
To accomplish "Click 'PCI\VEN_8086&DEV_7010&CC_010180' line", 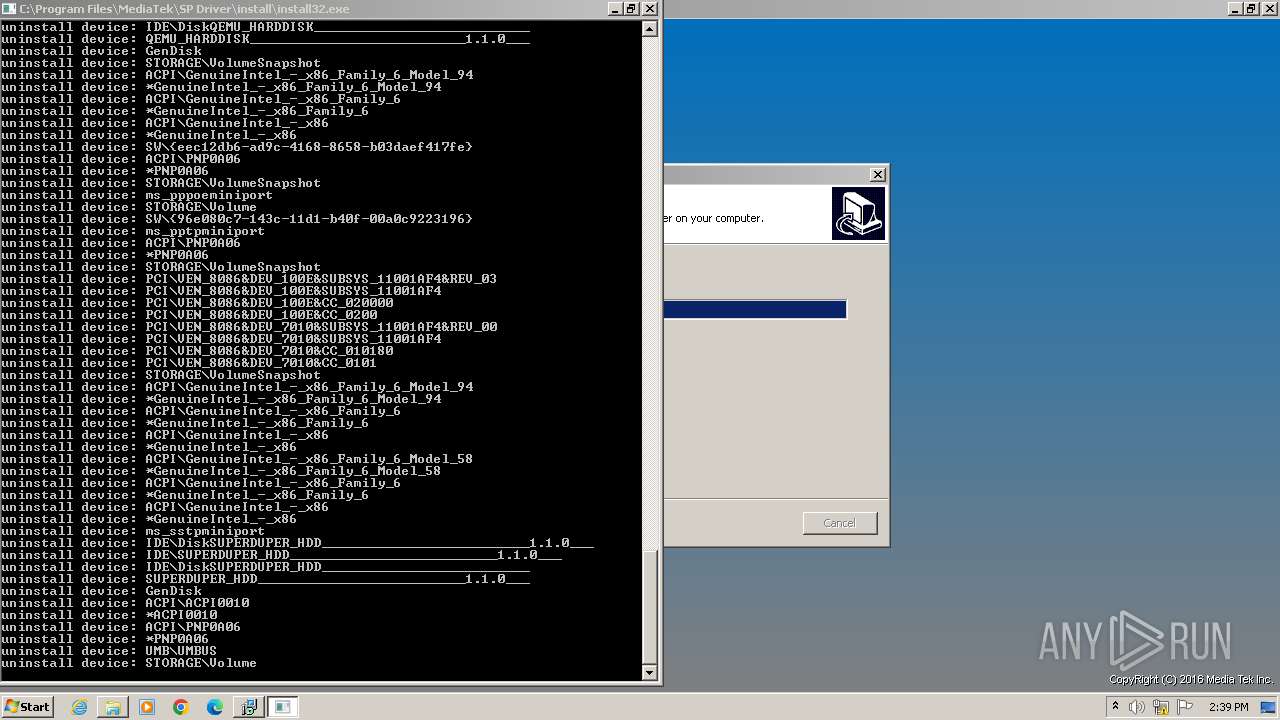I will 197,351.
